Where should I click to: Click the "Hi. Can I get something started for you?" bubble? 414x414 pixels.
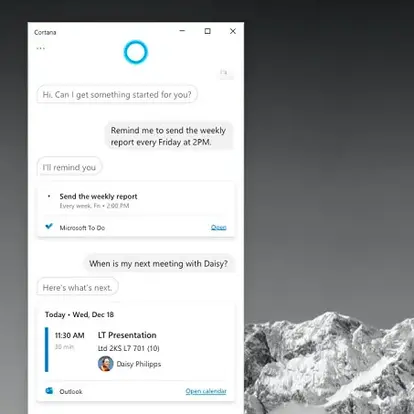(117, 95)
